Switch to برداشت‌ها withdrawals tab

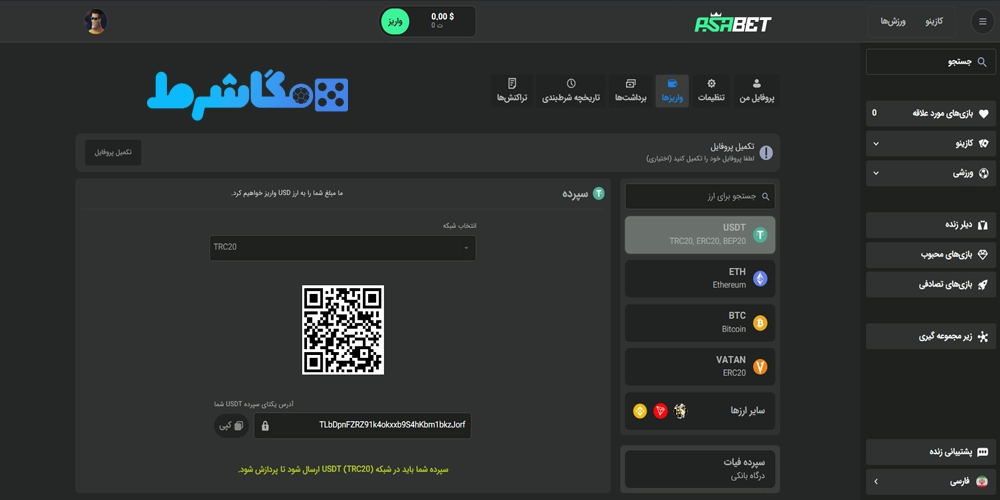tap(631, 91)
